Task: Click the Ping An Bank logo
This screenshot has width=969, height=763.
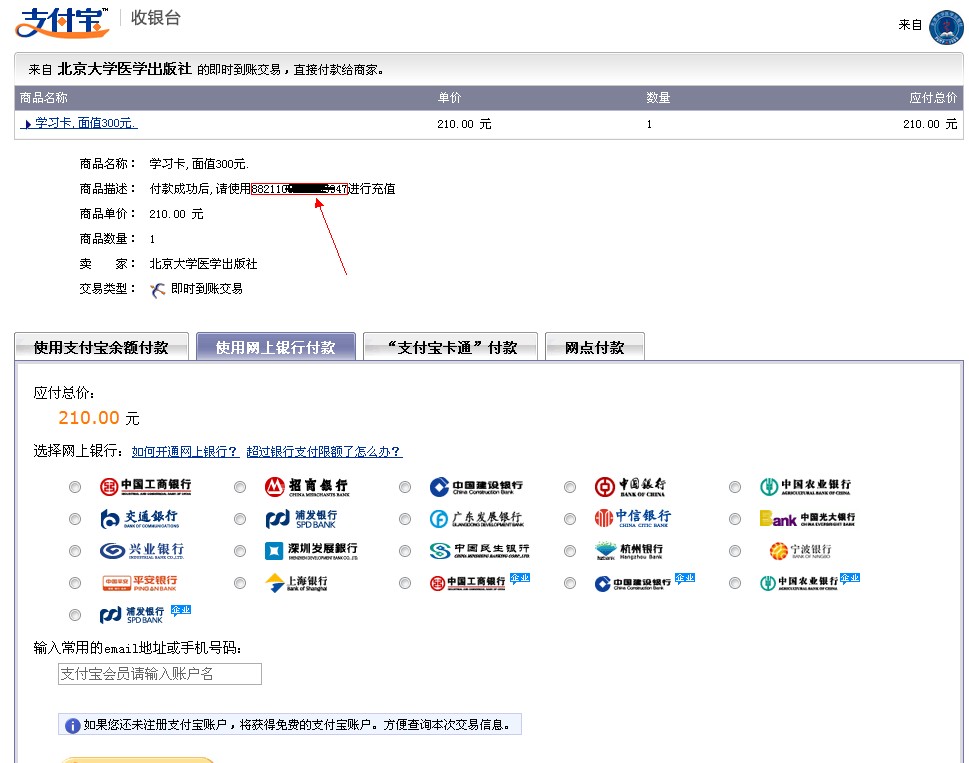Action: (140, 583)
